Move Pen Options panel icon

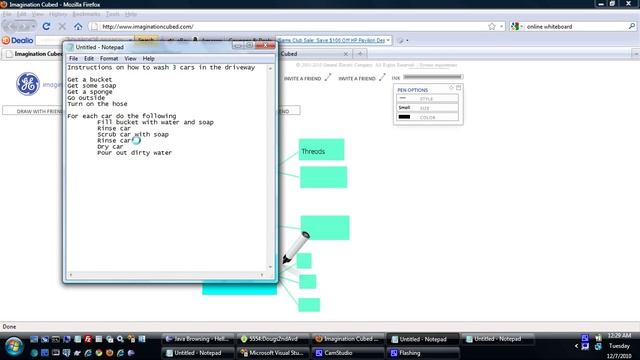pyautogui.click(x=451, y=88)
